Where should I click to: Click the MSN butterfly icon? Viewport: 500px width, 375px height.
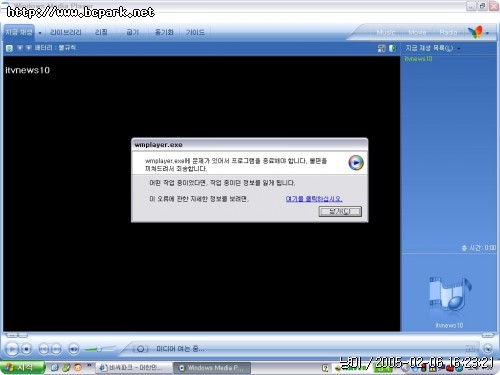tap(475, 32)
